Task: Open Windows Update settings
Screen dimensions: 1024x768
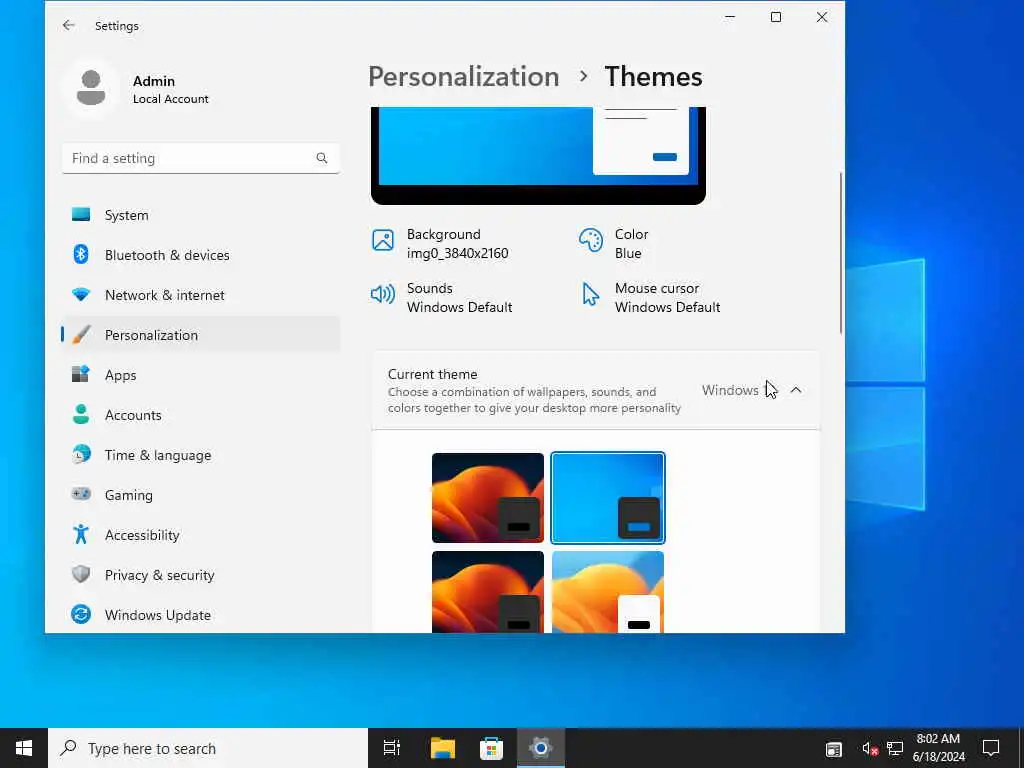Action: tap(201, 615)
